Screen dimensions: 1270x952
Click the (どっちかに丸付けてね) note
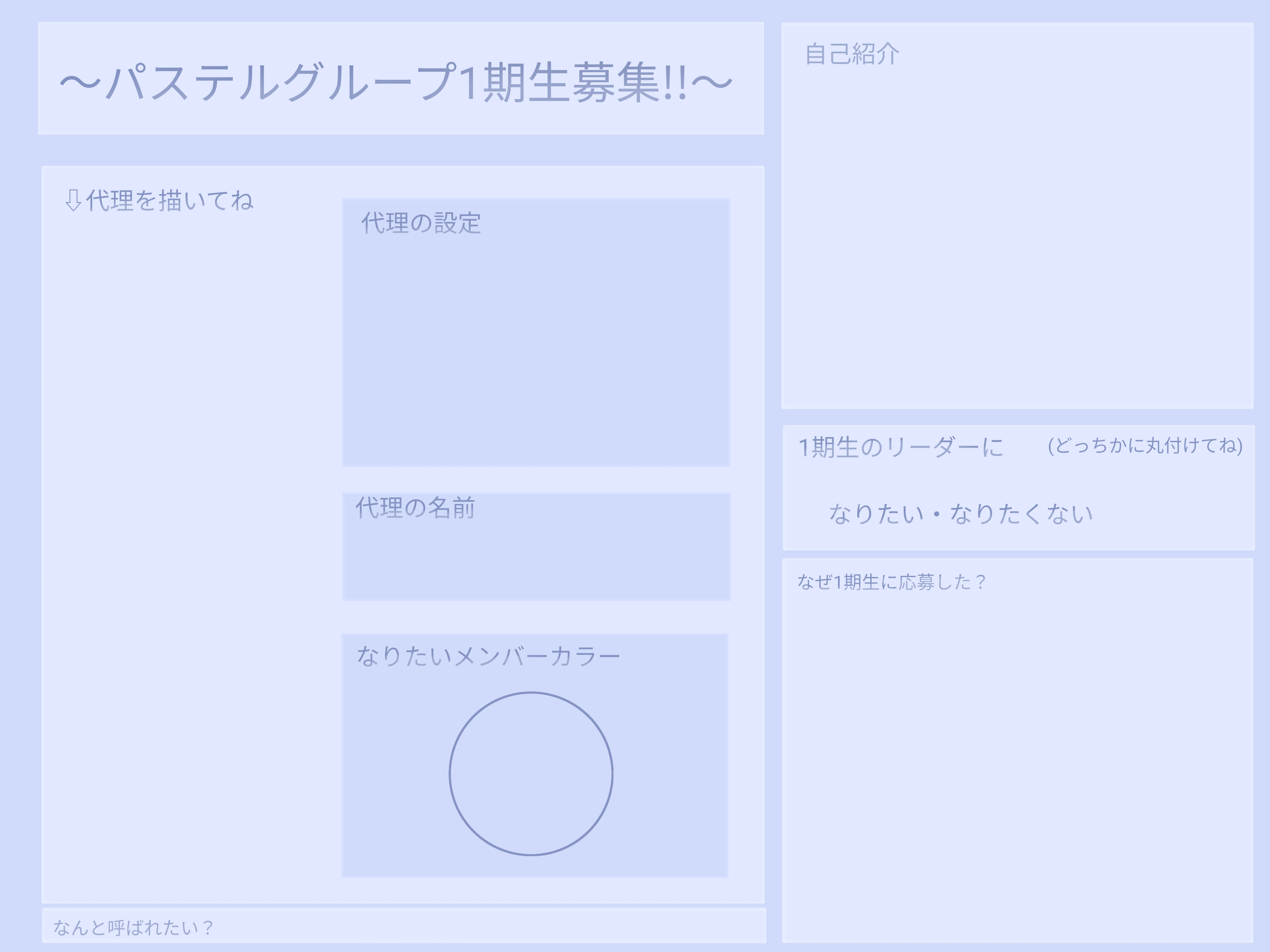click(1145, 445)
